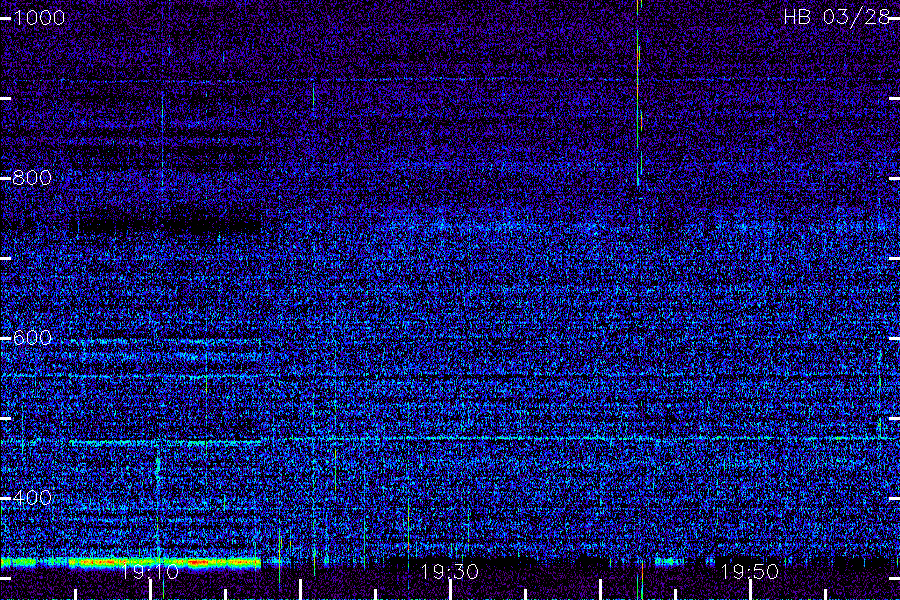900x600 pixels.
Task: Click the 19:30 time axis label
Action: 449,572
